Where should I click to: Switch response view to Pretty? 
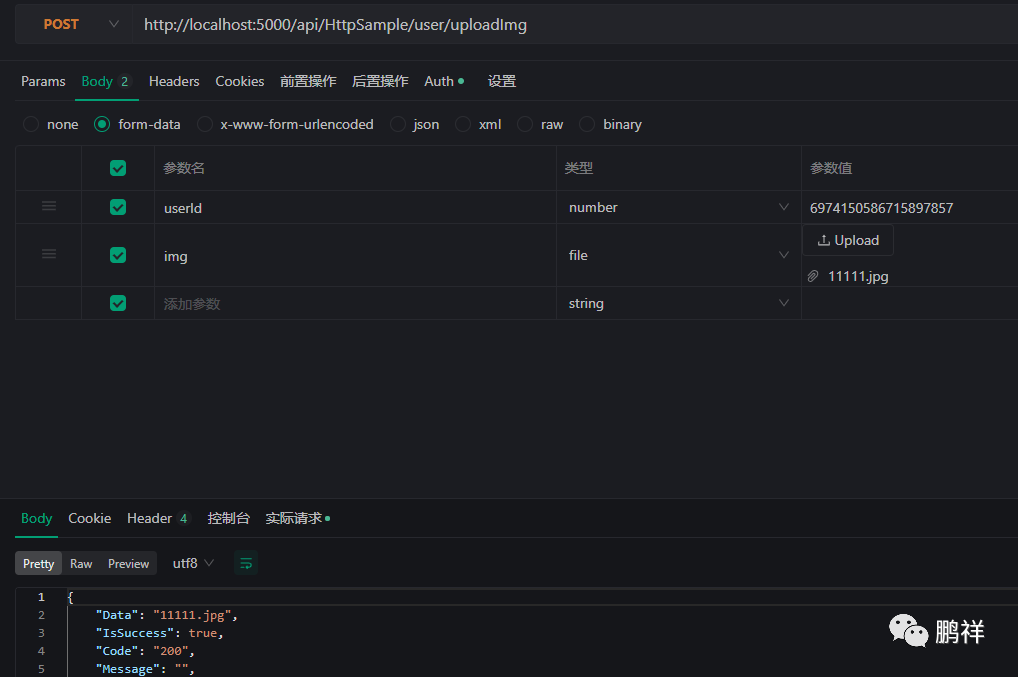[38, 563]
